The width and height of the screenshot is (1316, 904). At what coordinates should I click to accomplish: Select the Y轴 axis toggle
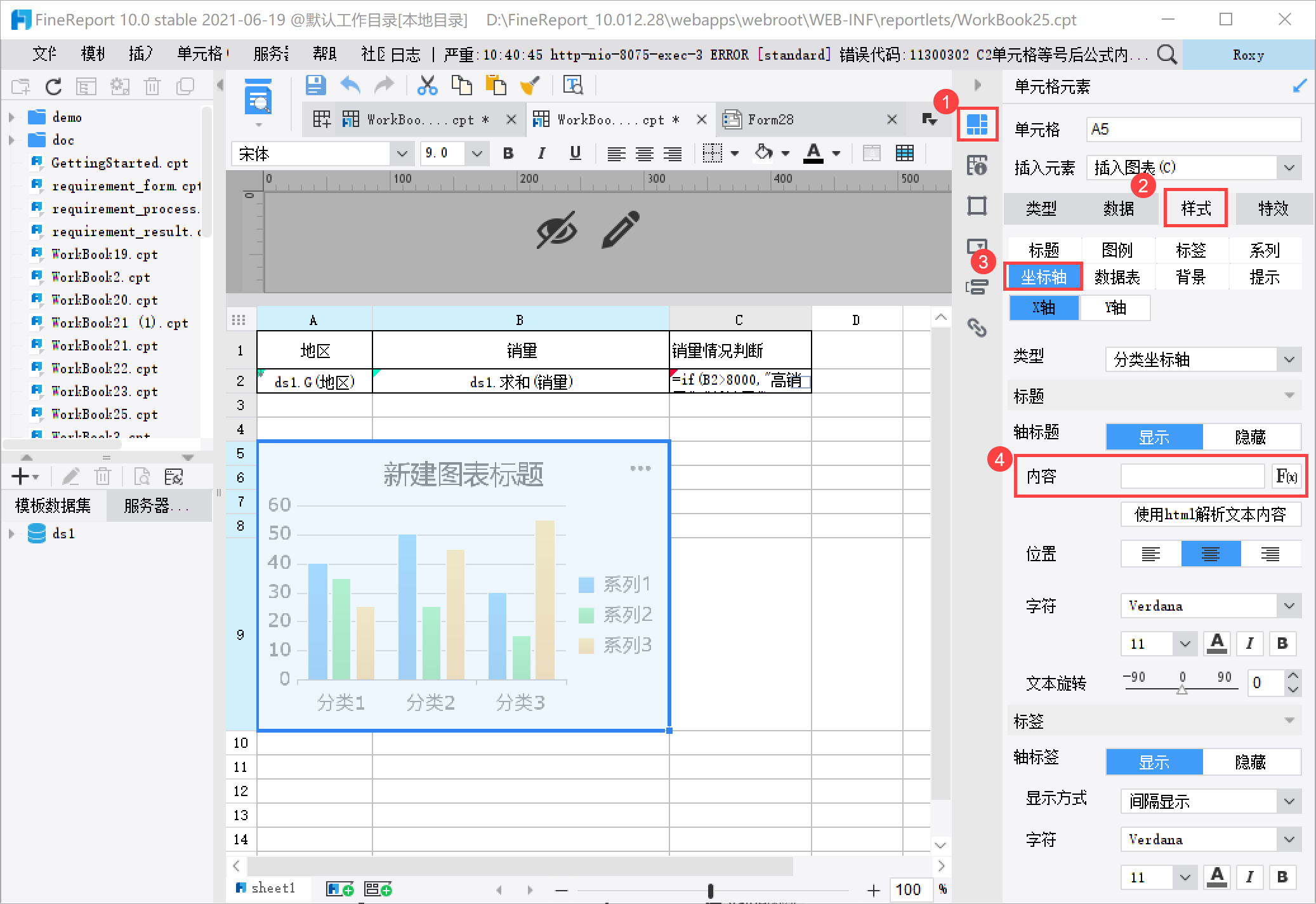point(1115,308)
